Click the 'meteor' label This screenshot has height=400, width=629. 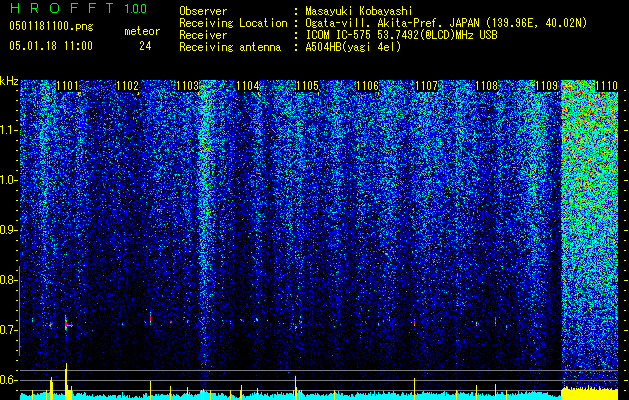[142, 31]
